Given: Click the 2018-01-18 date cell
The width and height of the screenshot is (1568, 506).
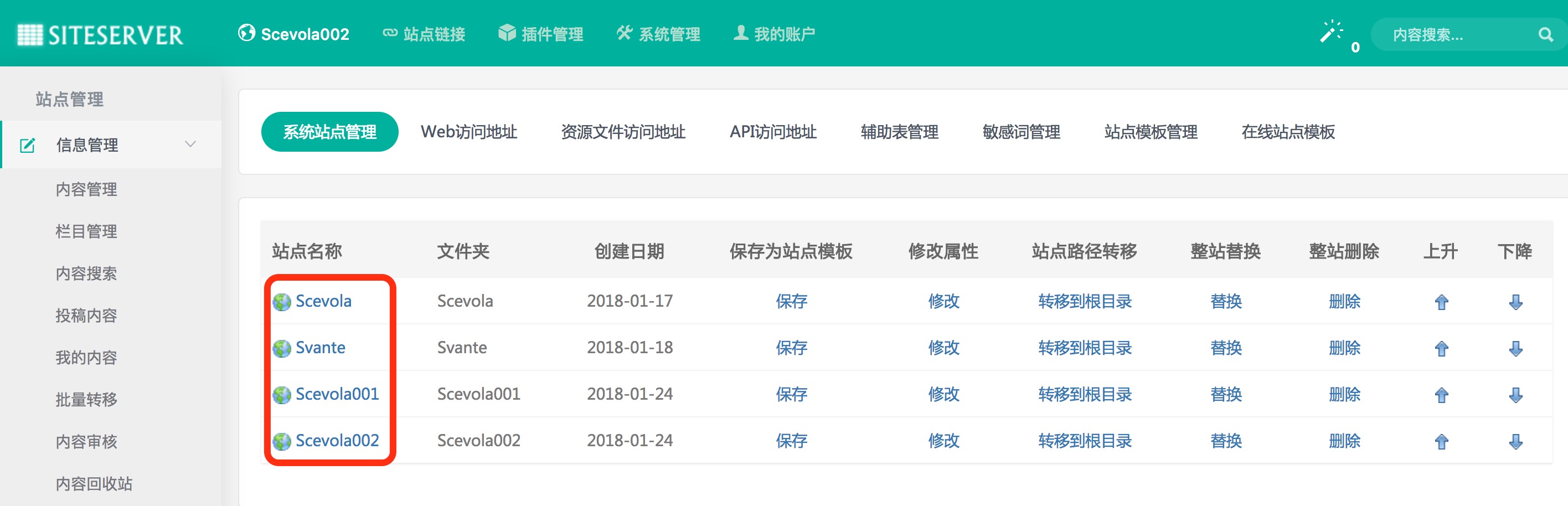Looking at the screenshot, I should (x=630, y=347).
